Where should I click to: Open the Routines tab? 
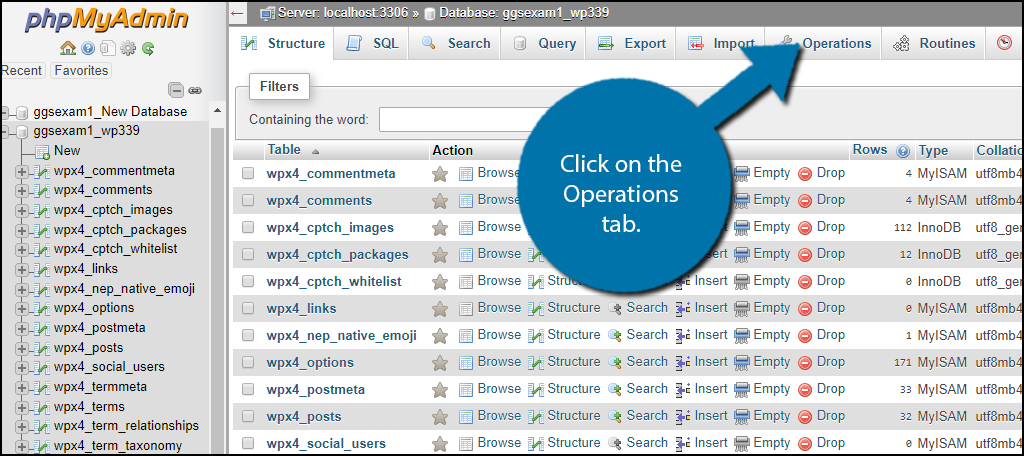[933, 44]
